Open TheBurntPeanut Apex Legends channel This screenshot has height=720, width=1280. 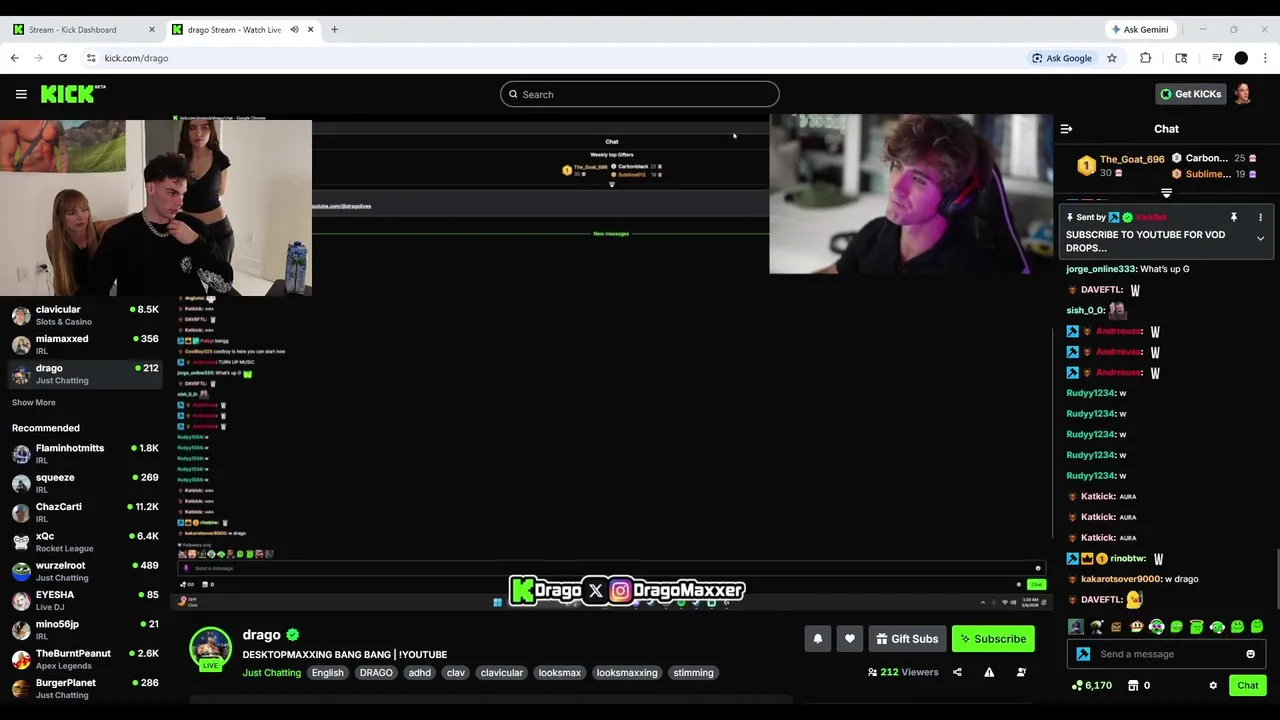point(85,659)
